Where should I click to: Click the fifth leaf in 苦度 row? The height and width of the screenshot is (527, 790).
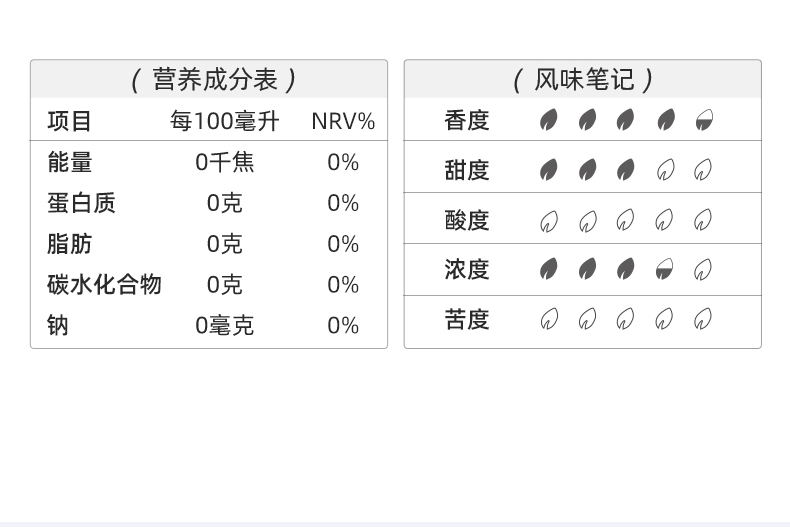coord(704,319)
